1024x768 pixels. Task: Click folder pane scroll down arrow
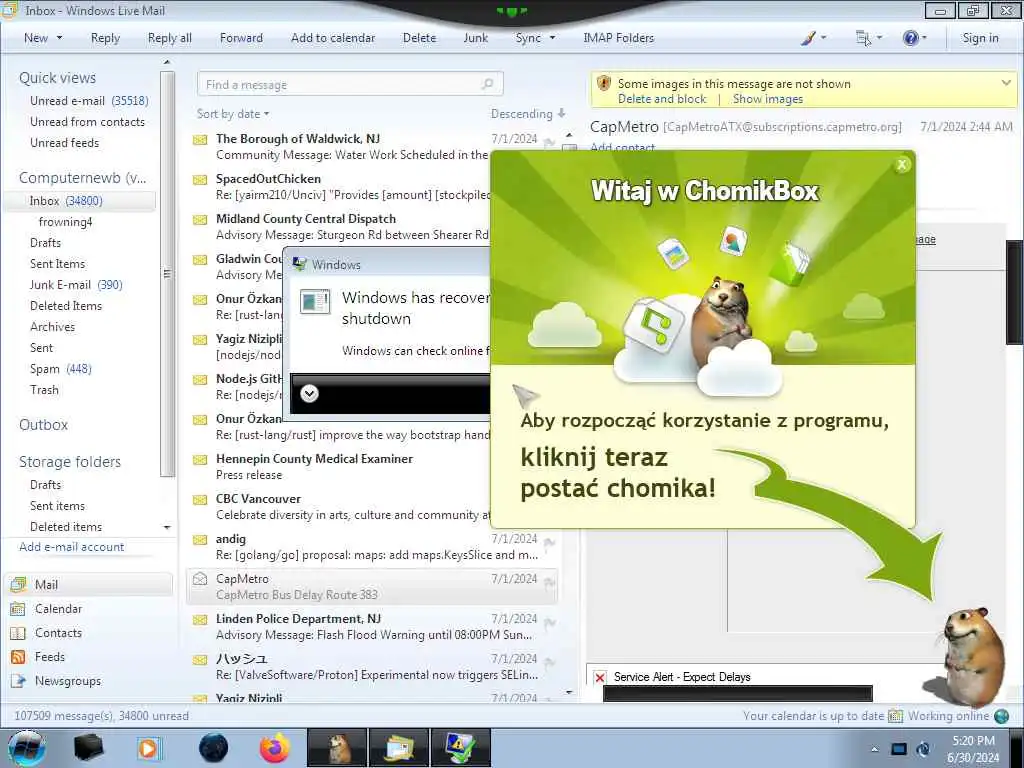(167, 527)
